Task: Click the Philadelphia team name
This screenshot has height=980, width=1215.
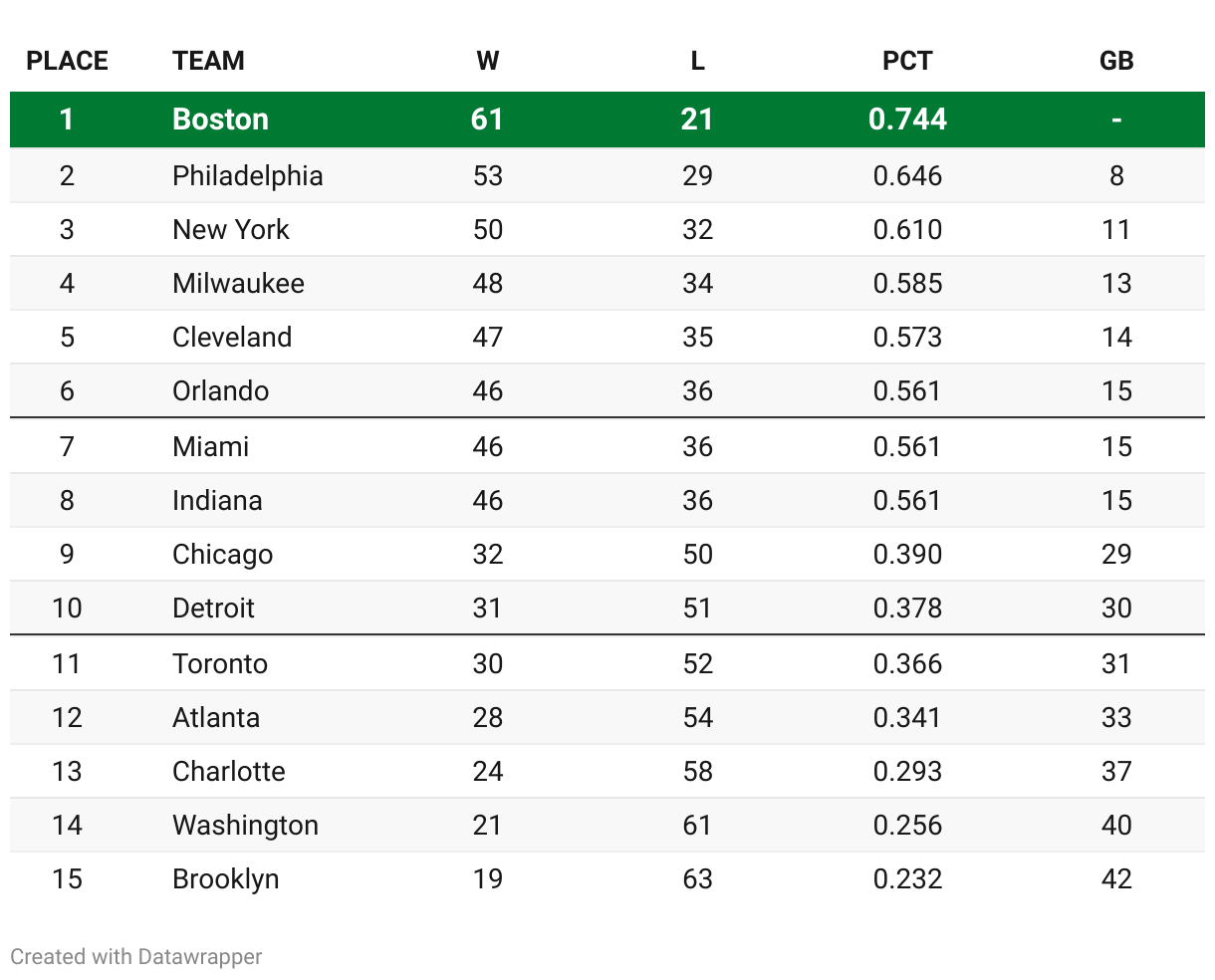Action: pyautogui.click(x=247, y=176)
